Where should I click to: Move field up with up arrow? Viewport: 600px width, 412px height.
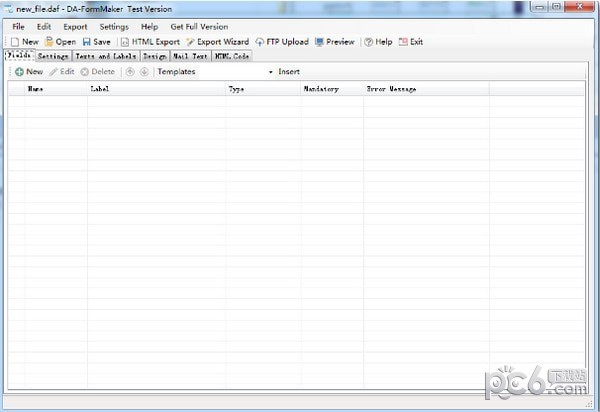(130, 72)
